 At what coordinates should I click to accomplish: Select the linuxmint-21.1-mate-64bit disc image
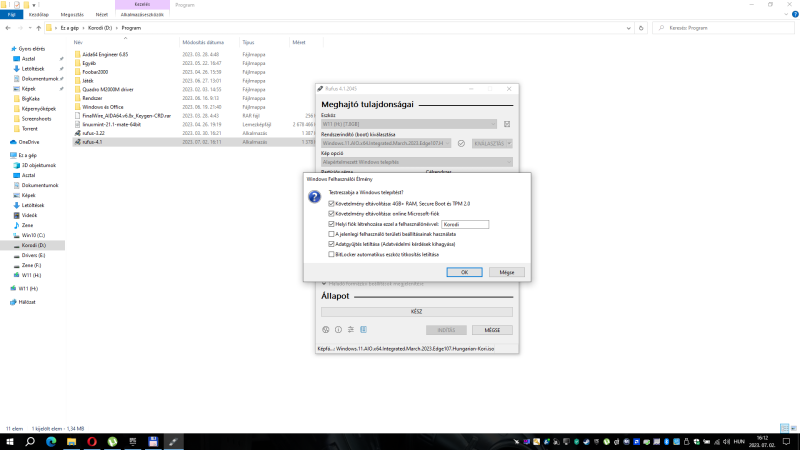click(x=111, y=124)
